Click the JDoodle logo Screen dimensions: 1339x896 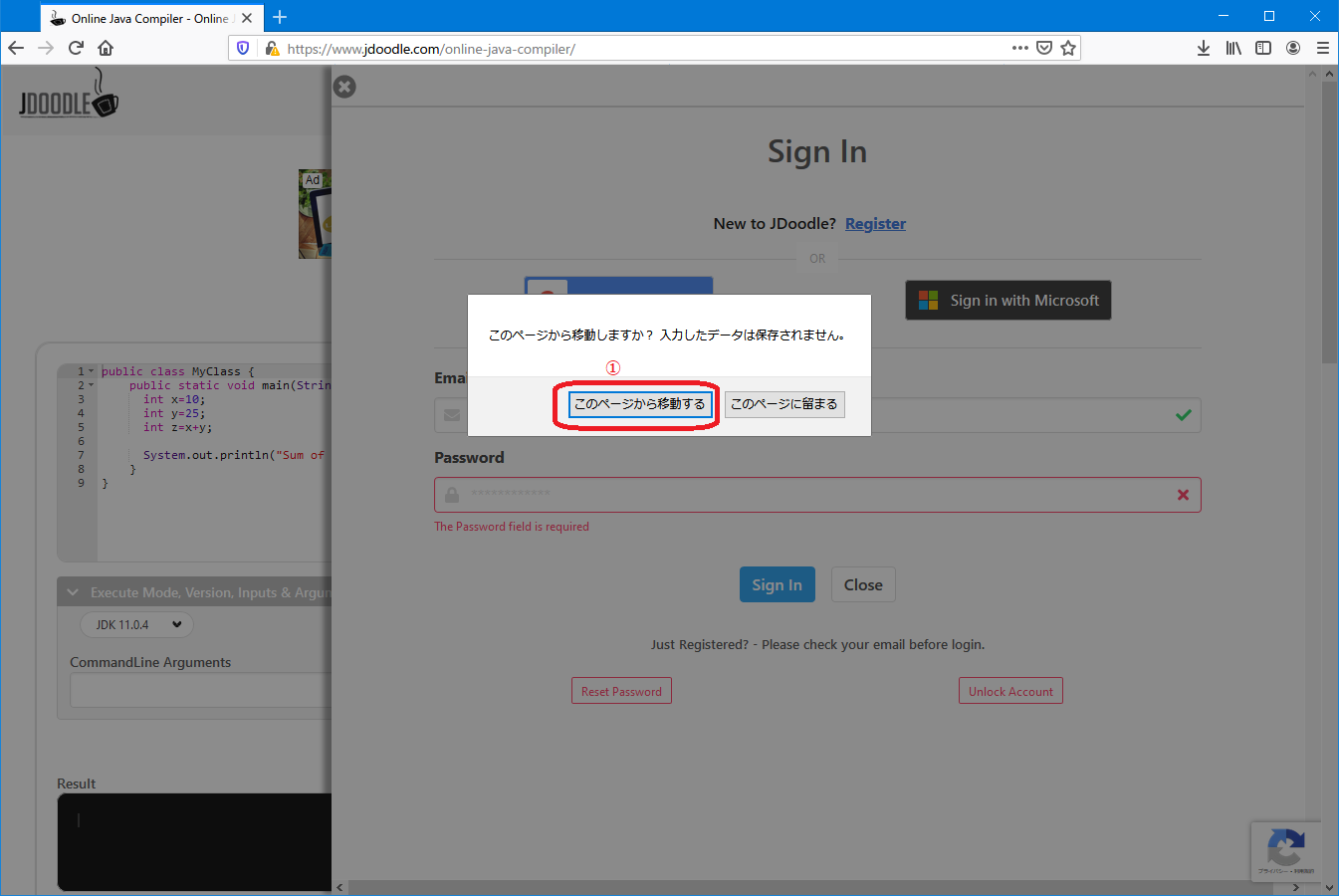click(x=69, y=96)
